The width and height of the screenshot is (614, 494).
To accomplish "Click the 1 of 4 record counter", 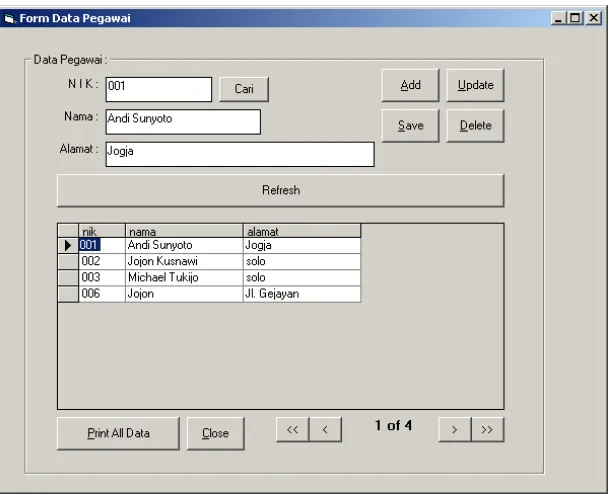I will 393,425.
